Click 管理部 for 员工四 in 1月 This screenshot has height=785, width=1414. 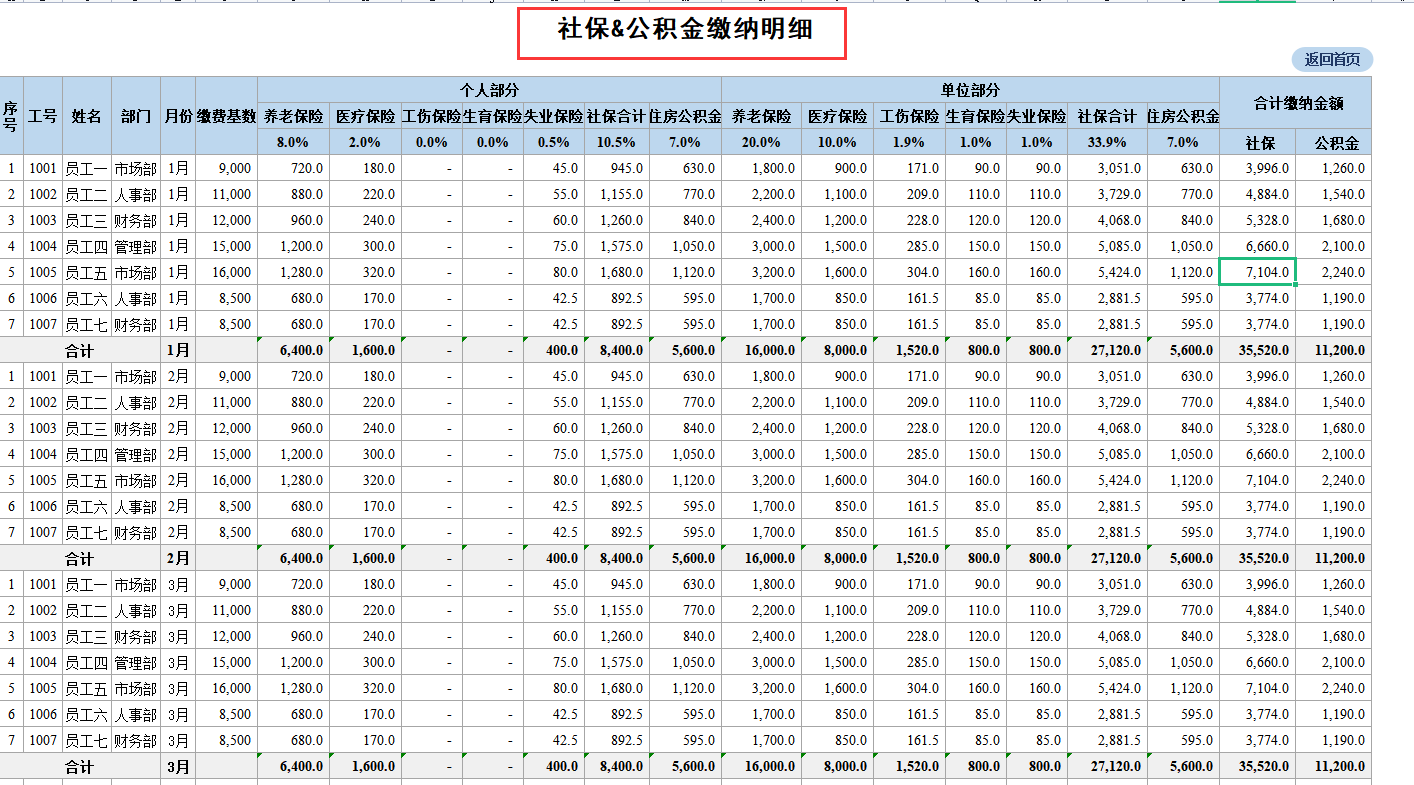pyautogui.click(x=136, y=246)
